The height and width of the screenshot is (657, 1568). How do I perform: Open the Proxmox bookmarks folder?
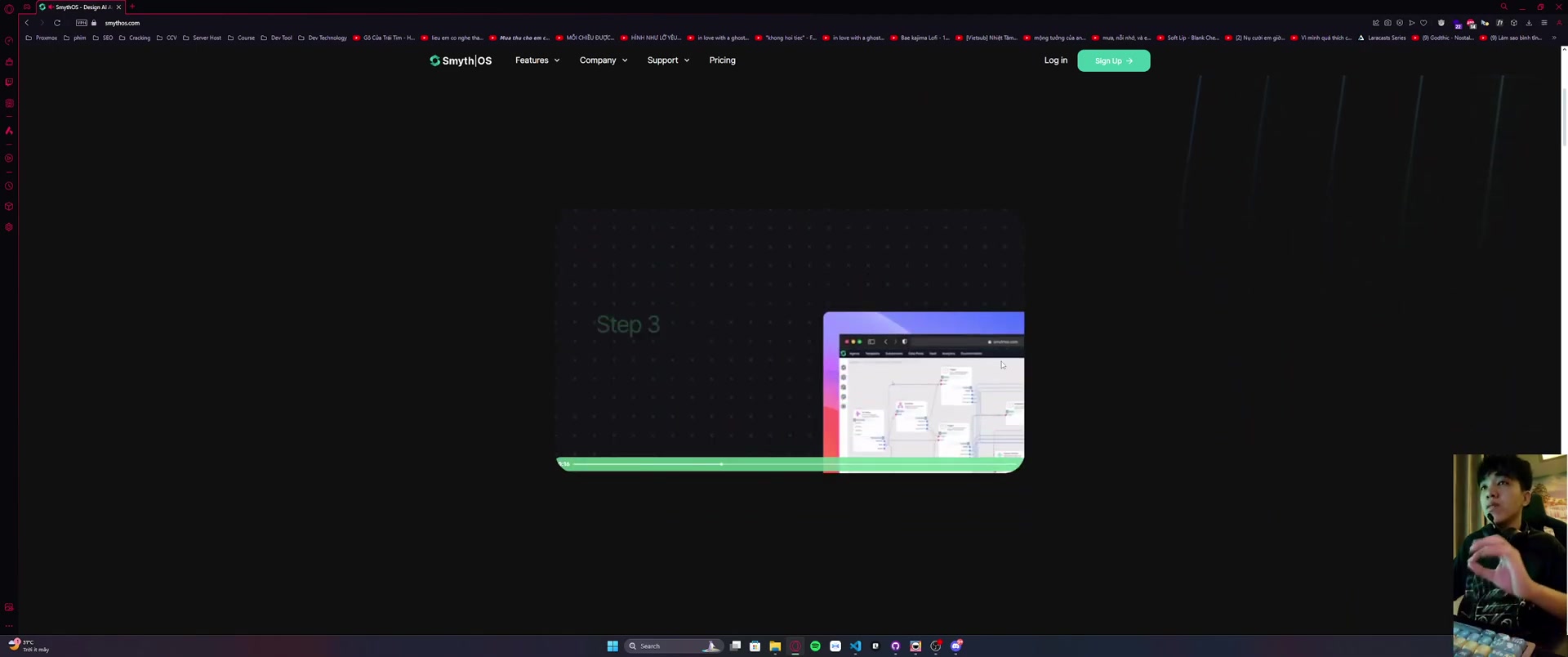pyautogui.click(x=42, y=38)
